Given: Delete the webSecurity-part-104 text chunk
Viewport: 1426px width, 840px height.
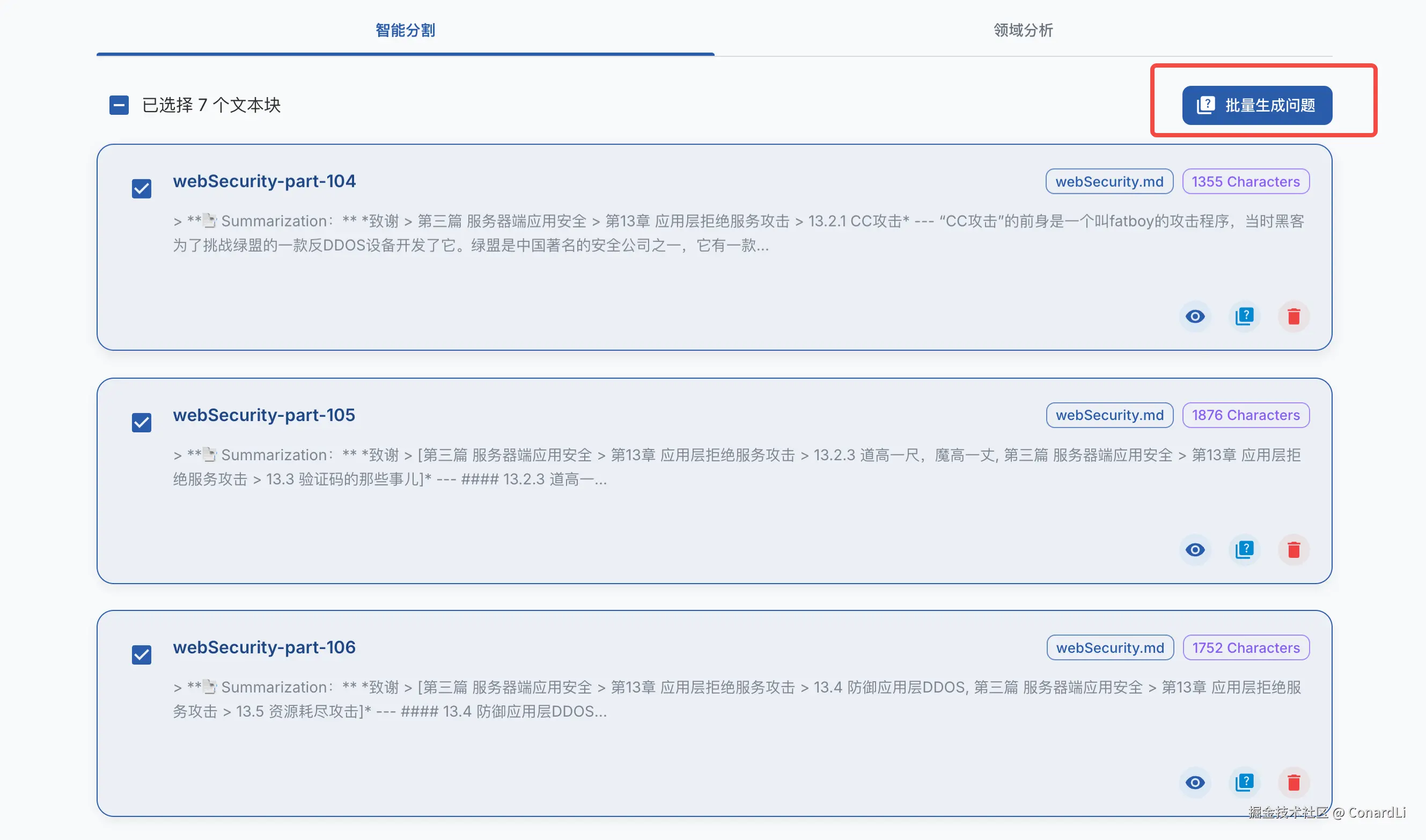Looking at the screenshot, I should click(x=1293, y=316).
